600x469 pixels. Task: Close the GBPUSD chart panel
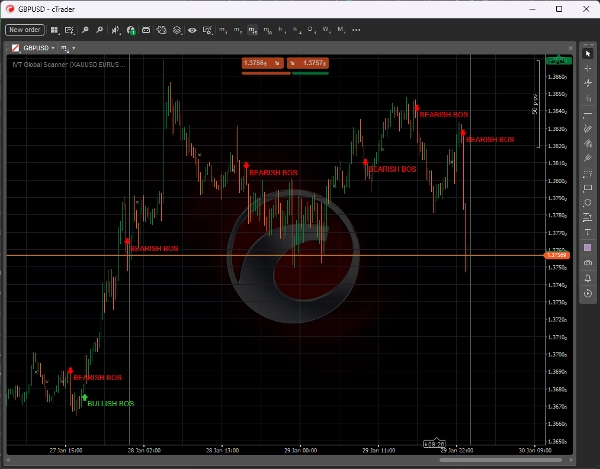coord(571,48)
